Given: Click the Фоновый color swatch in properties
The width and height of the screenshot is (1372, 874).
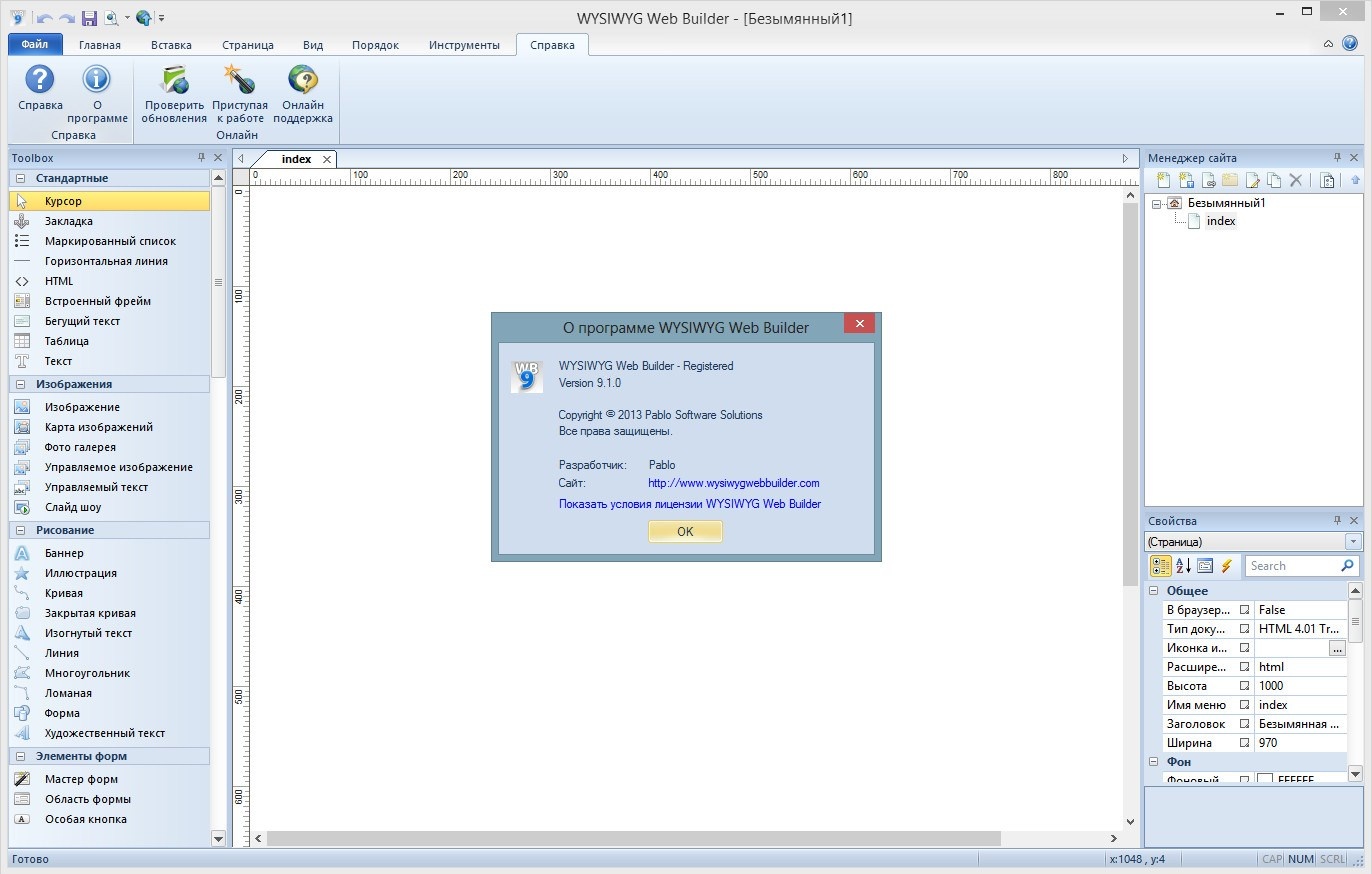Looking at the screenshot, I should click(x=1265, y=779).
